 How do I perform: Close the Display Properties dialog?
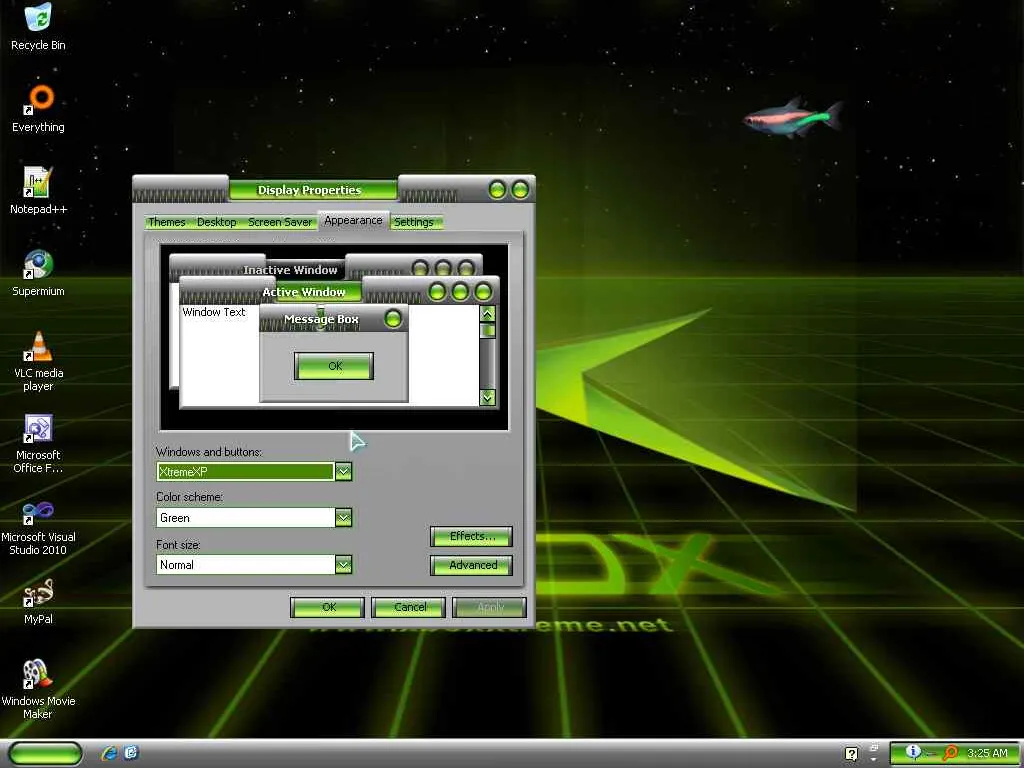520,190
